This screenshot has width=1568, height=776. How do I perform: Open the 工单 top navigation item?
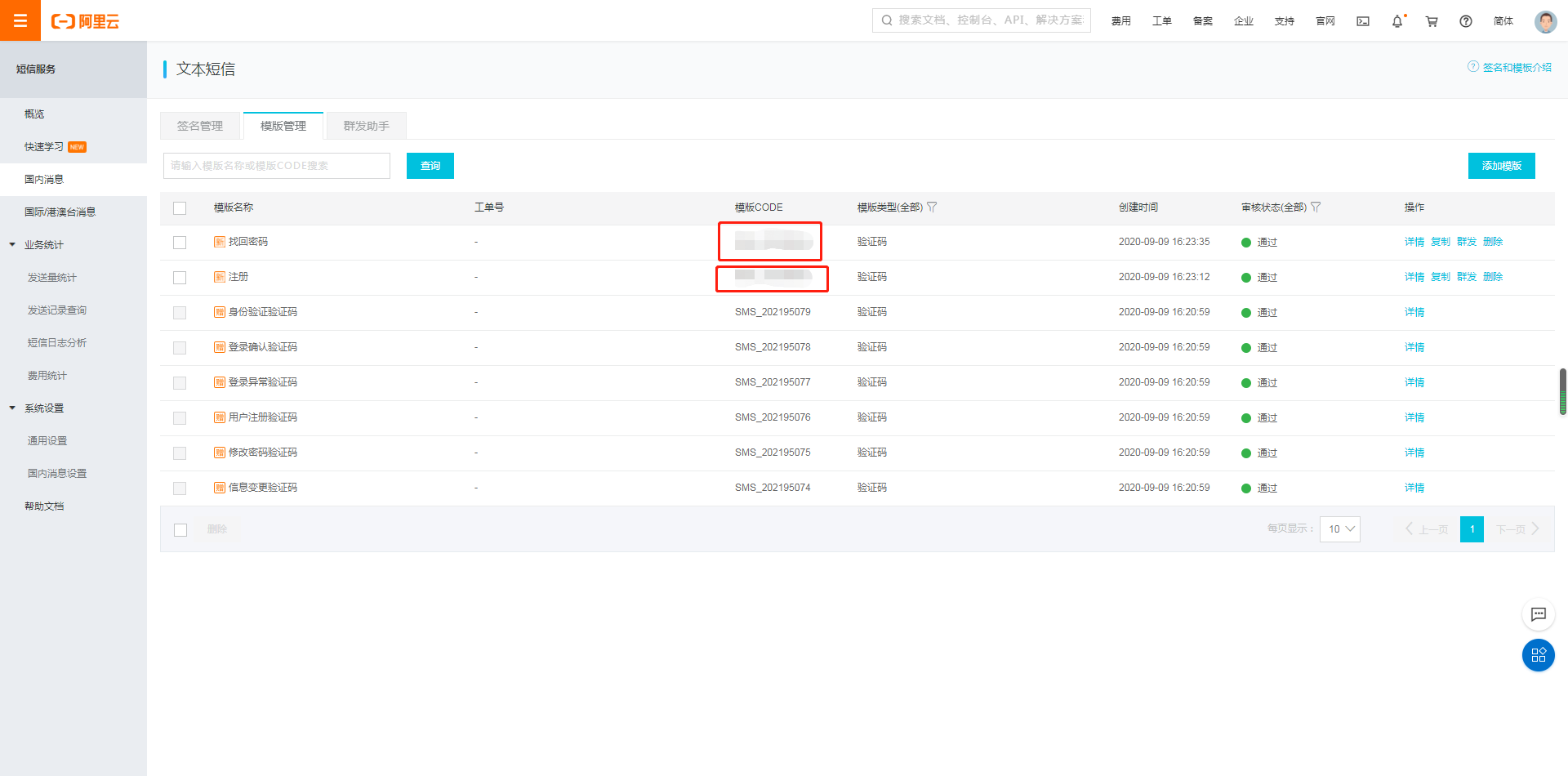tap(1162, 21)
